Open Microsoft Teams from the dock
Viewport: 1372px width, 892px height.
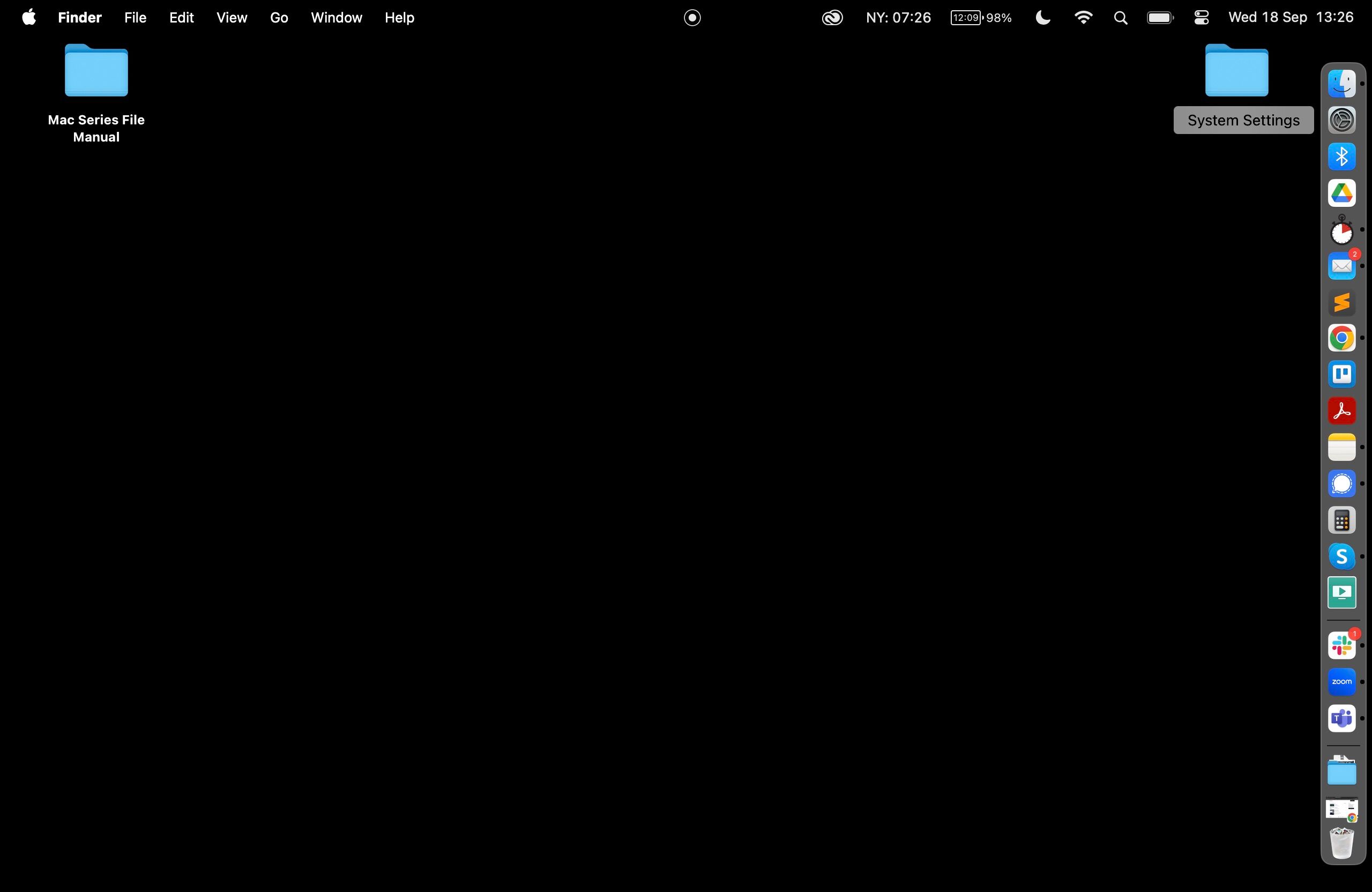tap(1341, 718)
